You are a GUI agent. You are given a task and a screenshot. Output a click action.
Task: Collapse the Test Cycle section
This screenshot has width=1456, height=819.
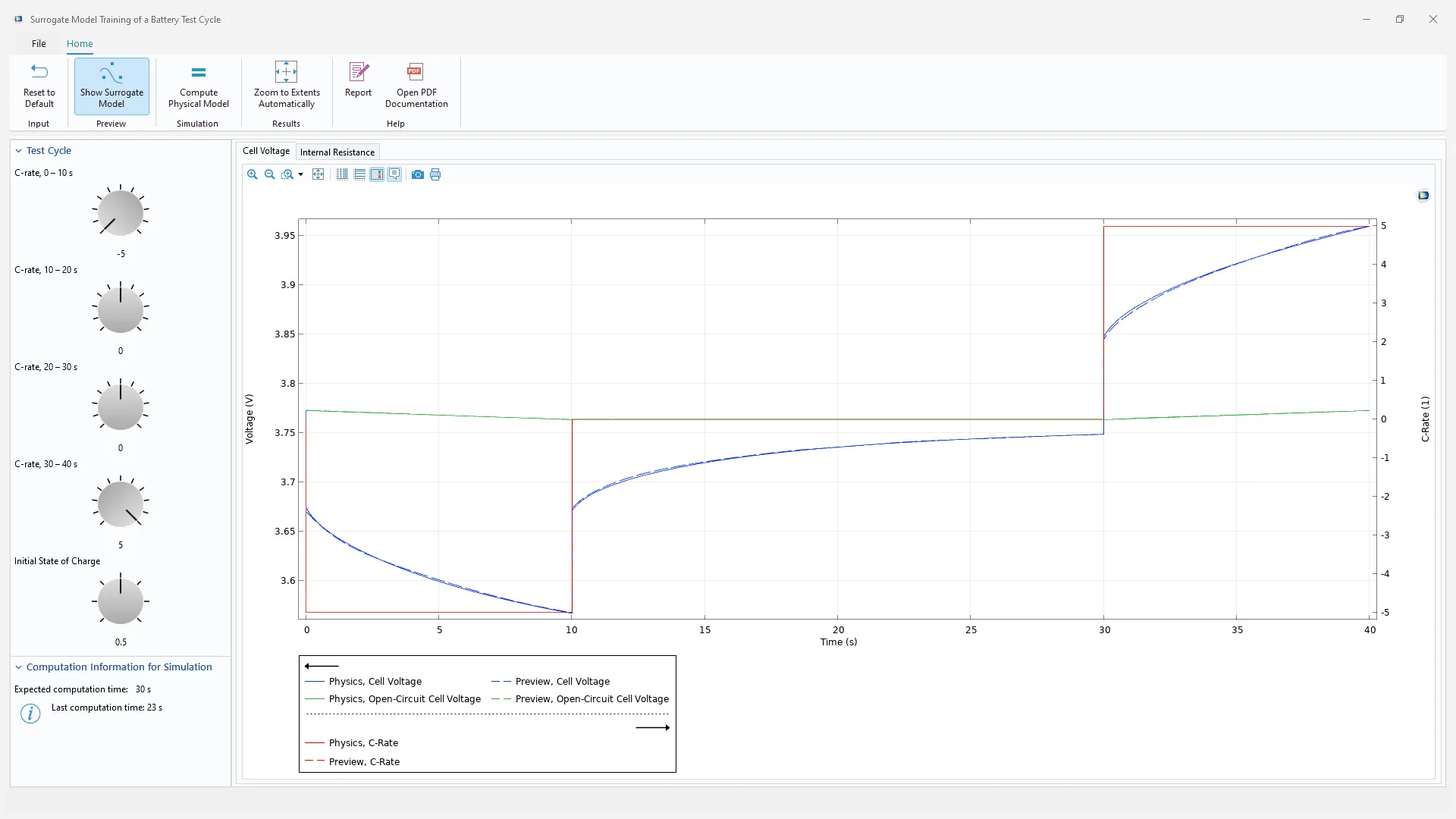19,151
